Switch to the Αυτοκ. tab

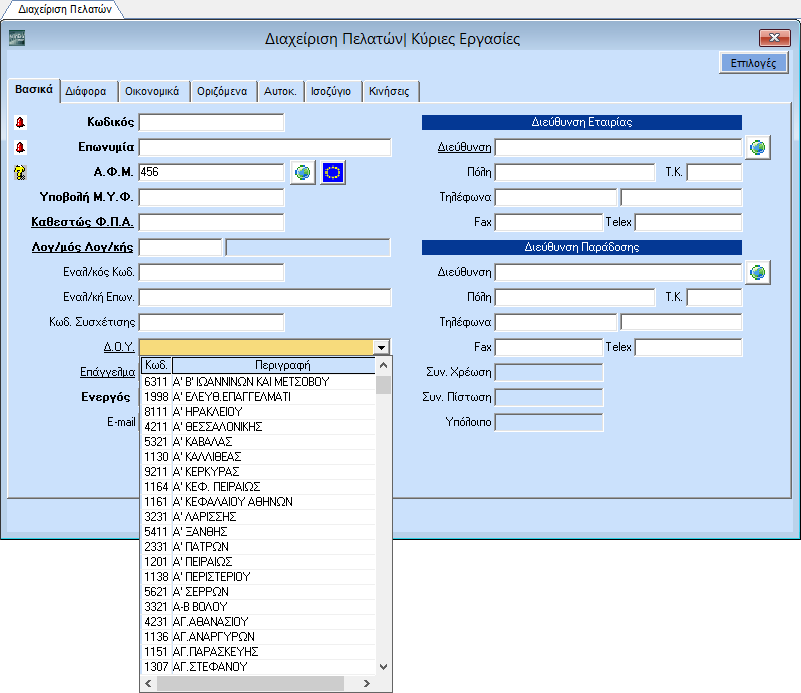tap(280, 91)
